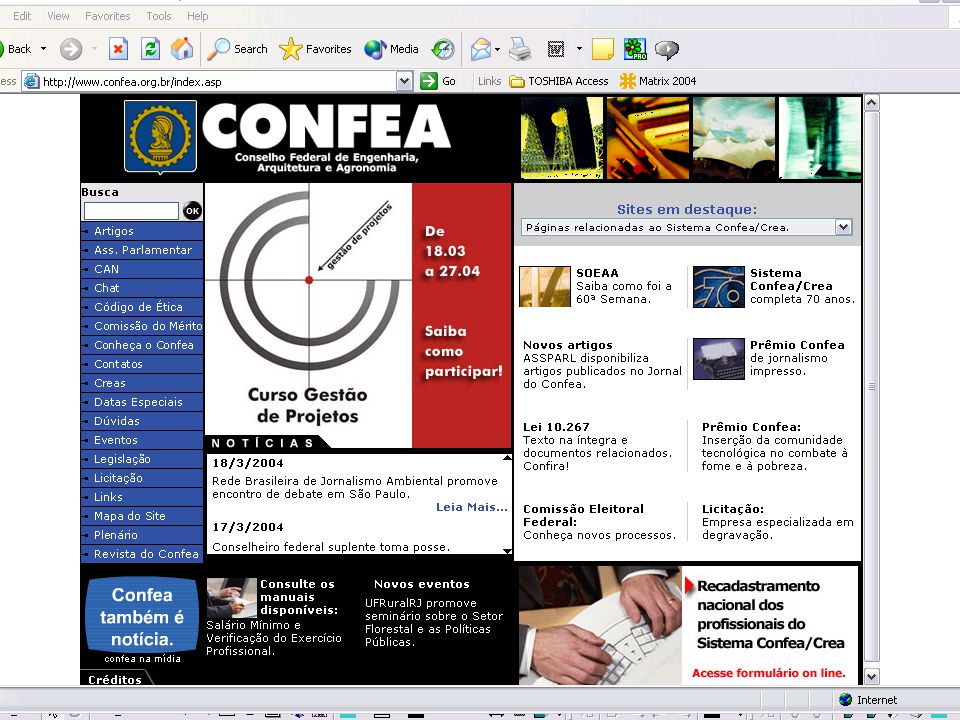
Task: Open the Lei 10.267 link
Action: tap(556, 427)
